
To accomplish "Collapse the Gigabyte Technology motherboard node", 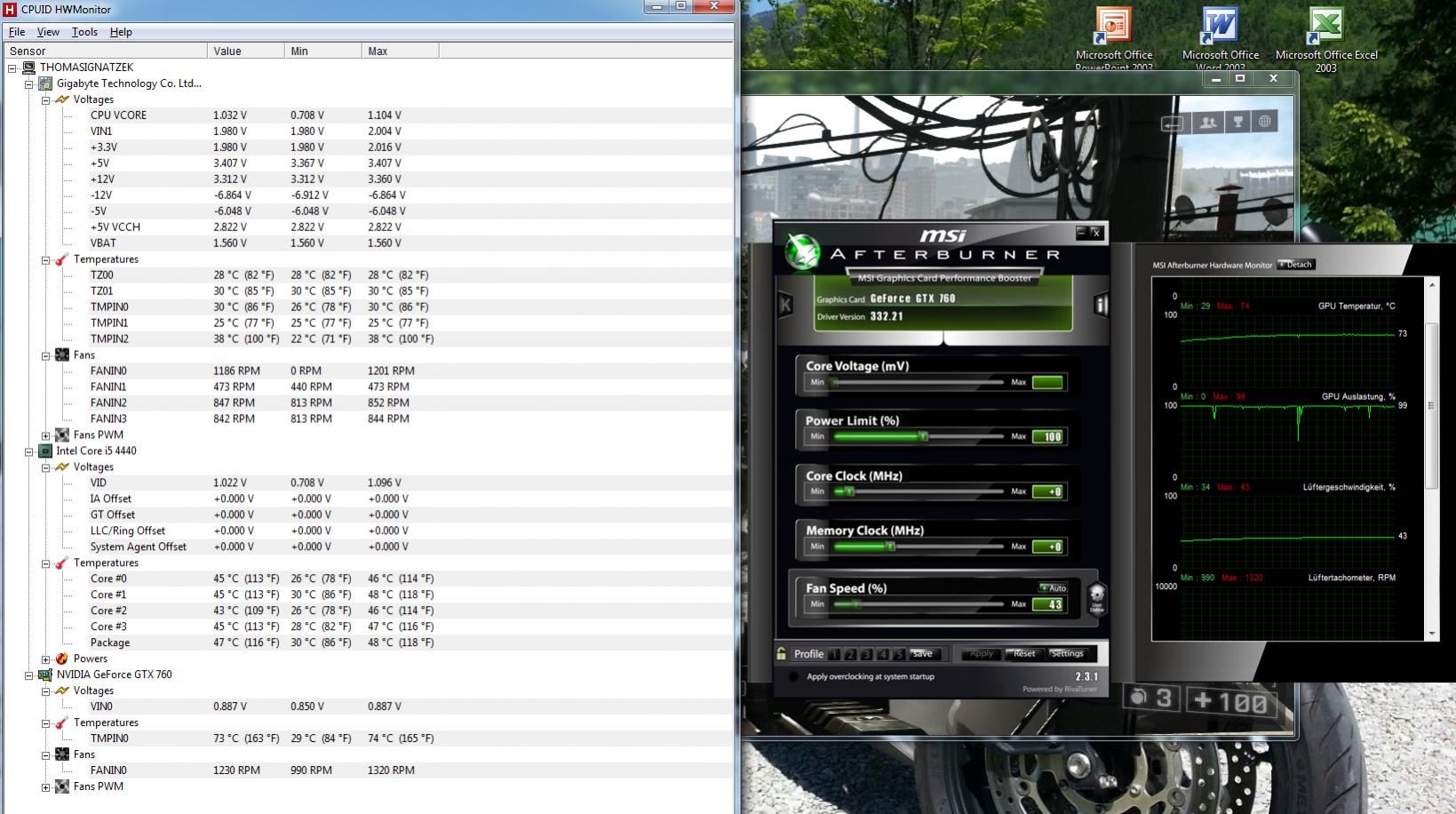I will 29,84.
